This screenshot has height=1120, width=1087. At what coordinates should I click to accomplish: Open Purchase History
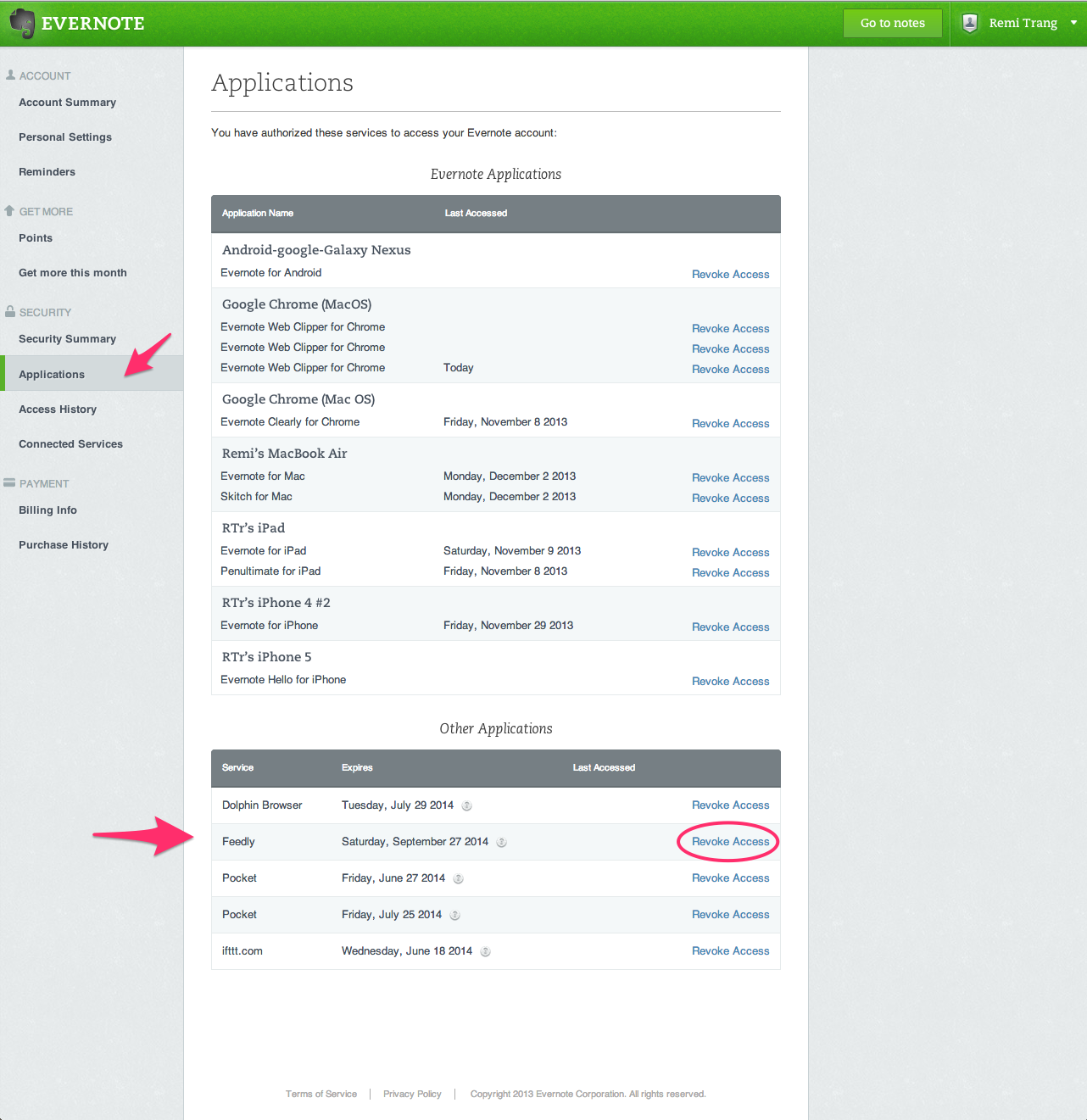point(64,545)
